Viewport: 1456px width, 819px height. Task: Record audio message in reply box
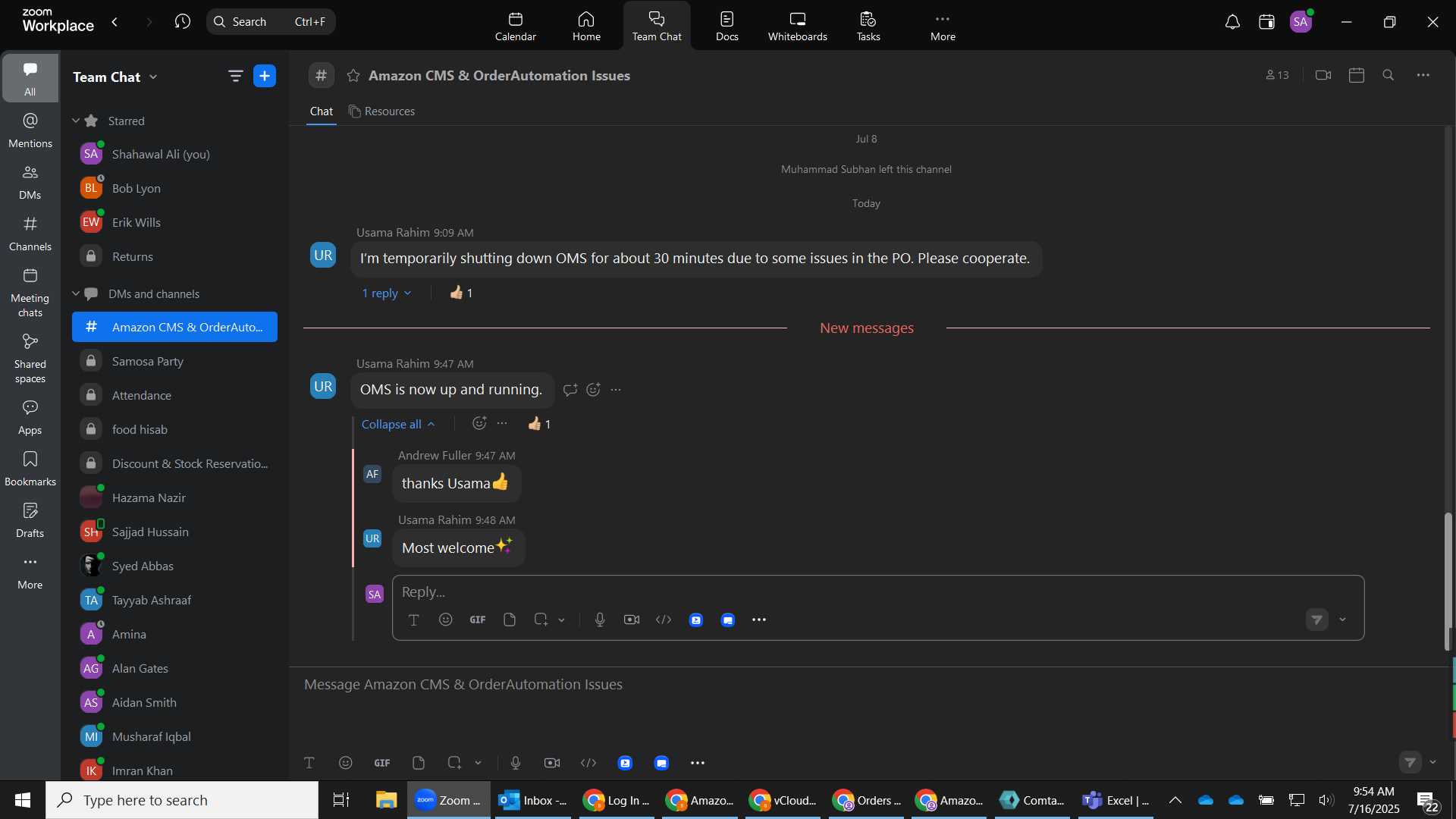point(600,620)
